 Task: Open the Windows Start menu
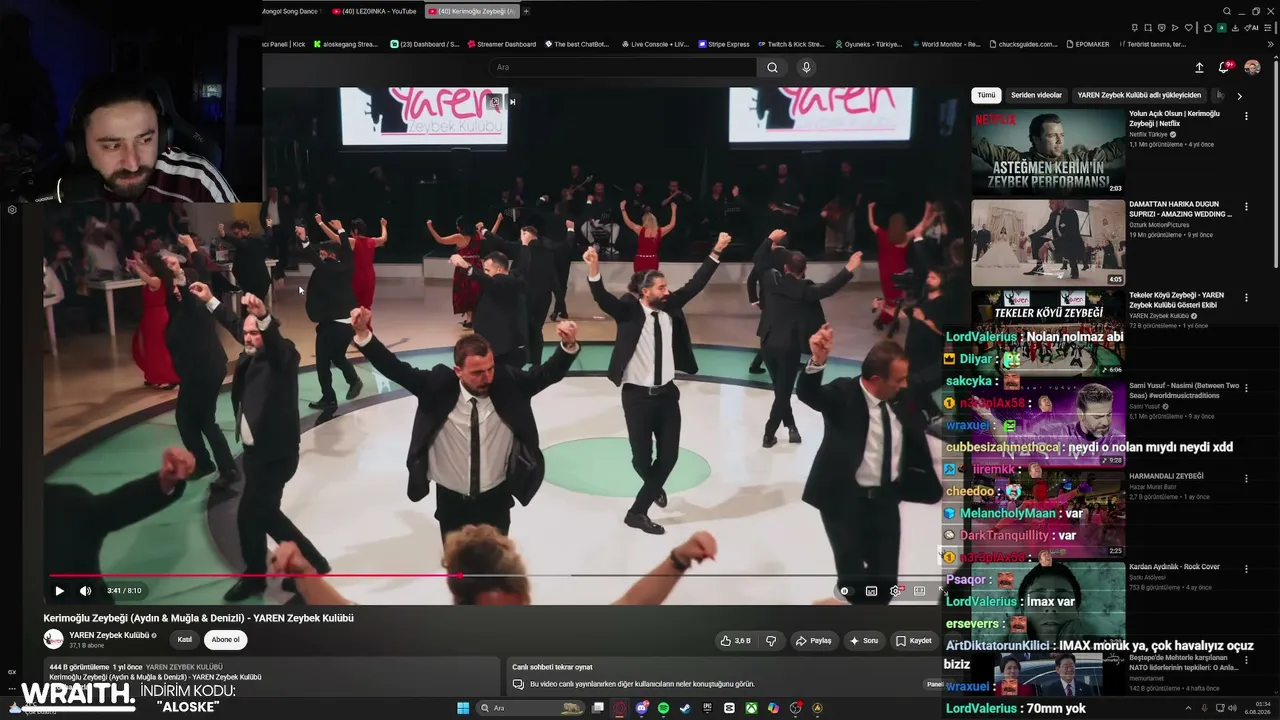463,708
